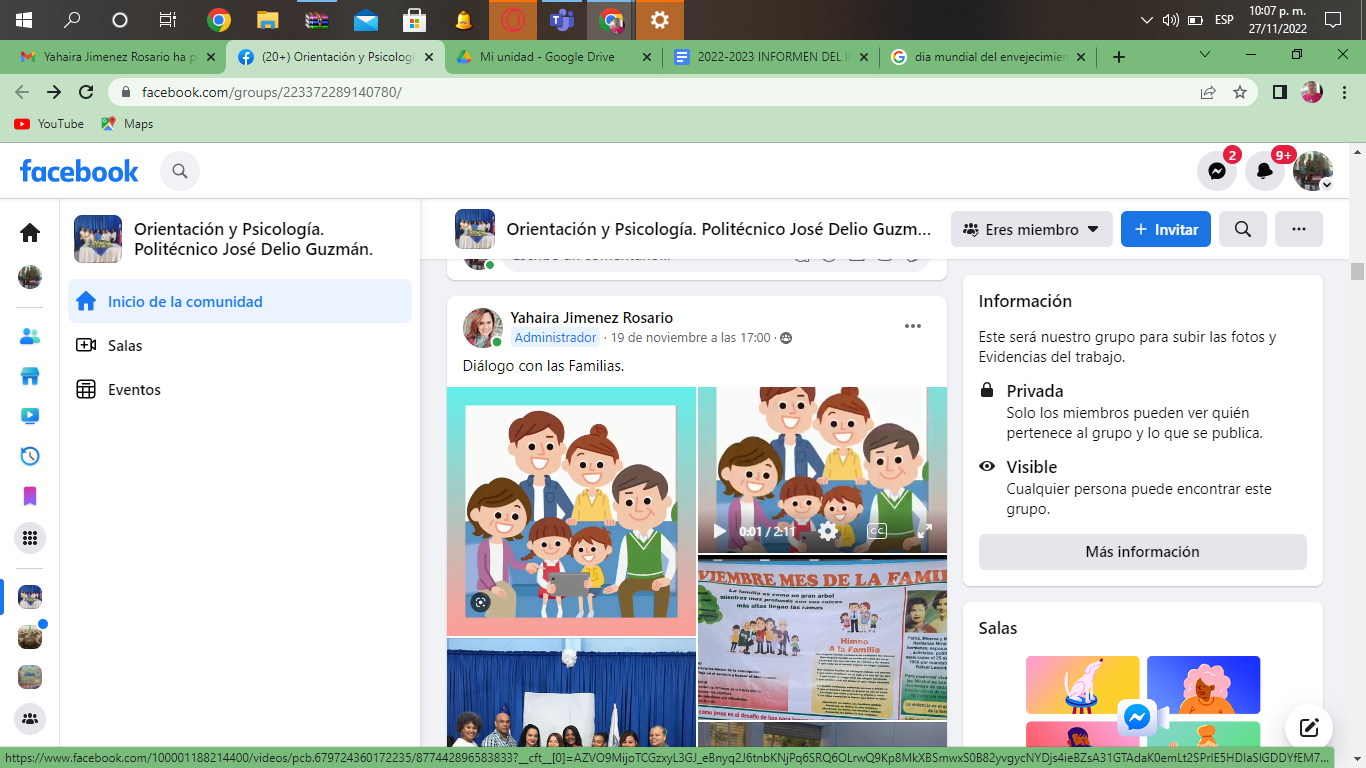Share page icon in address bar
The height and width of the screenshot is (768, 1366).
coord(1208,92)
